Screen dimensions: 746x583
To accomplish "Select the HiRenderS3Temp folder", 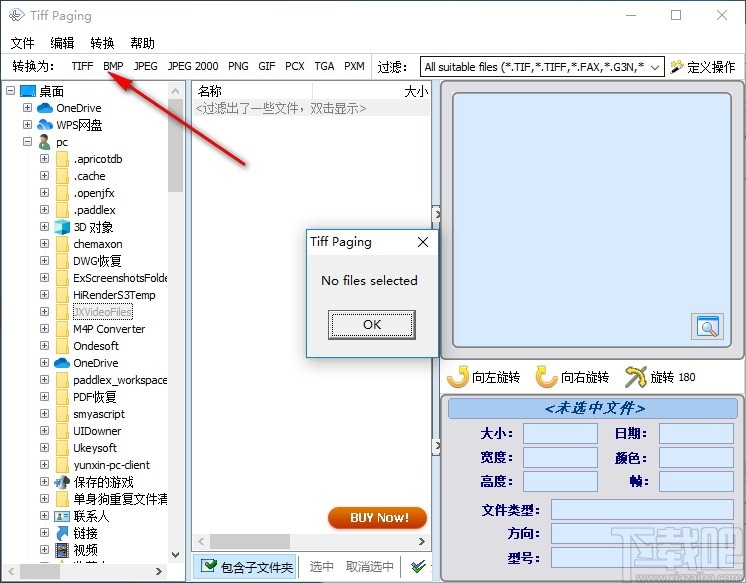I will (114, 295).
